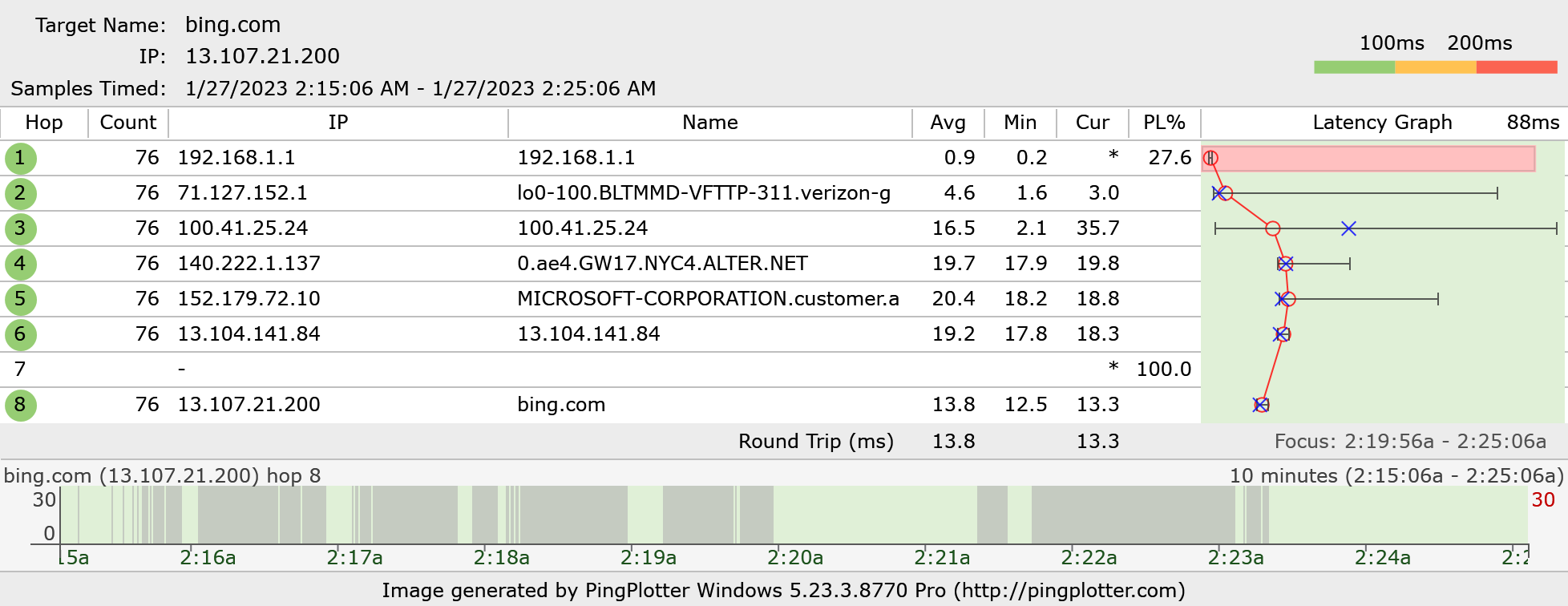Click the Min column header
The height and width of the screenshot is (606, 1568).
(1020, 123)
